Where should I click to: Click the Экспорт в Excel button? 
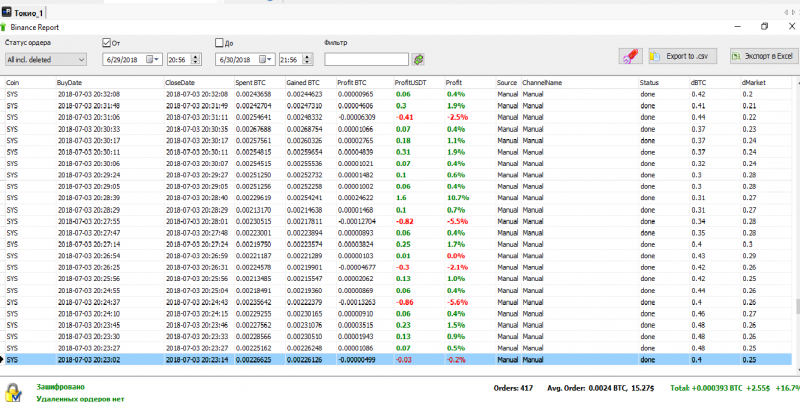click(763, 57)
